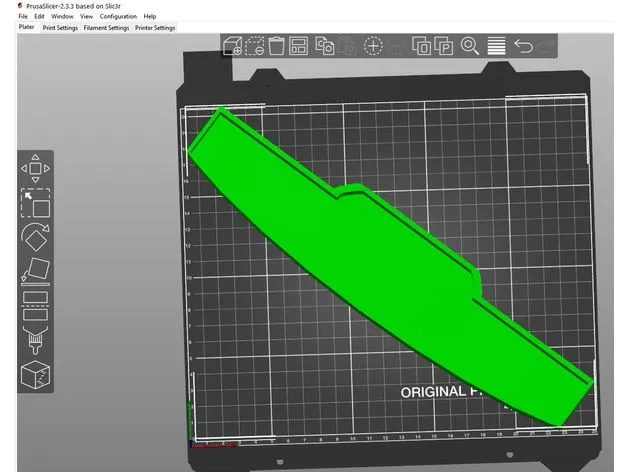The height and width of the screenshot is (472, 628).
Task: Click the Add model cube icon
Action: (x=233, y=46)
